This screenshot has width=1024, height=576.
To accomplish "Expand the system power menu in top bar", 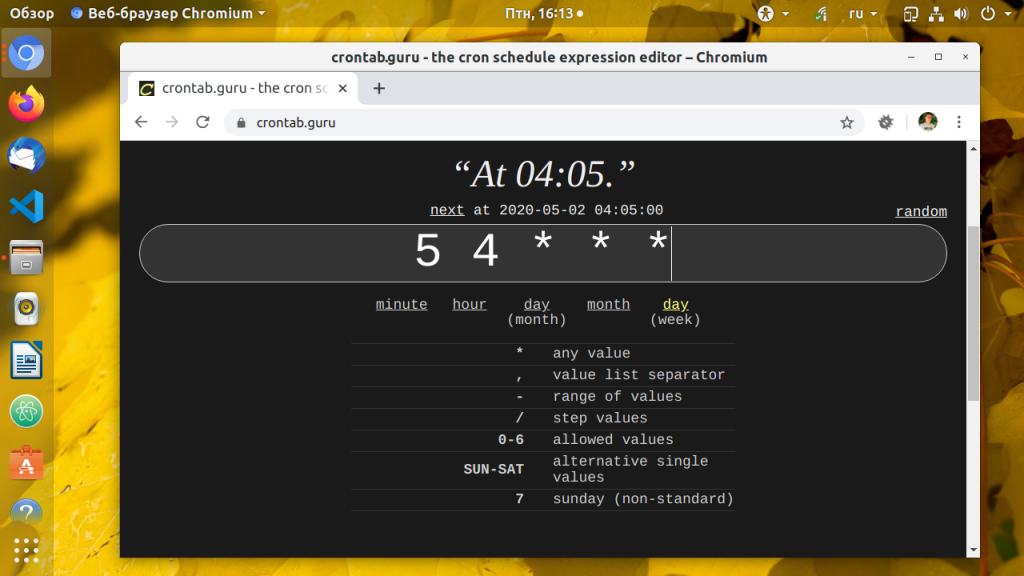I will click(994, 14).
